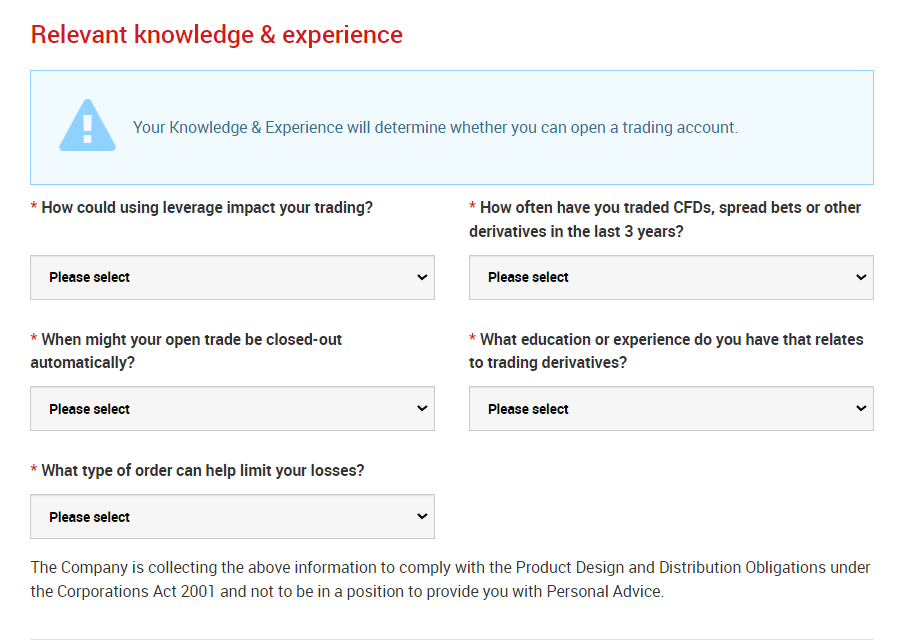Screen dimensions: 912x642
Task: Click the red asterisk beside the leverage question
Action: (x=34, y=206)
